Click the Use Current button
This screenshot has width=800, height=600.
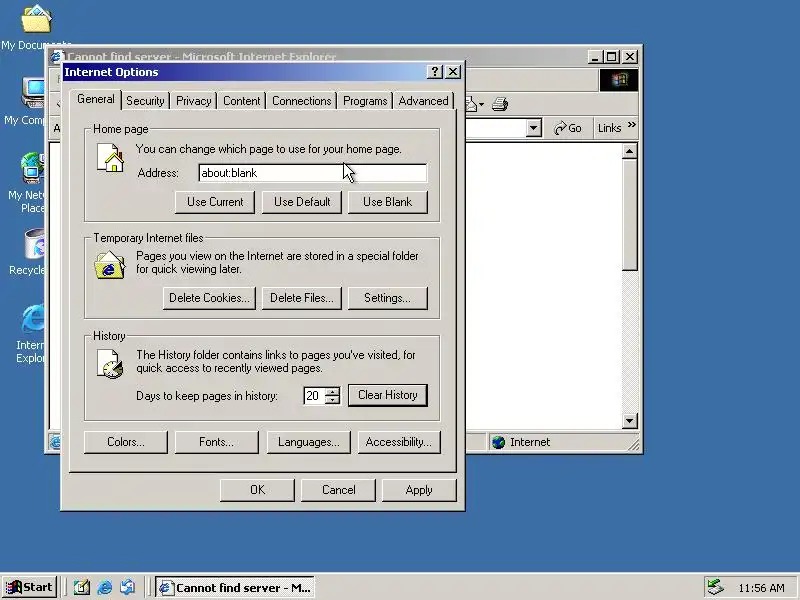pyautogui.click(x=215, y=202)
